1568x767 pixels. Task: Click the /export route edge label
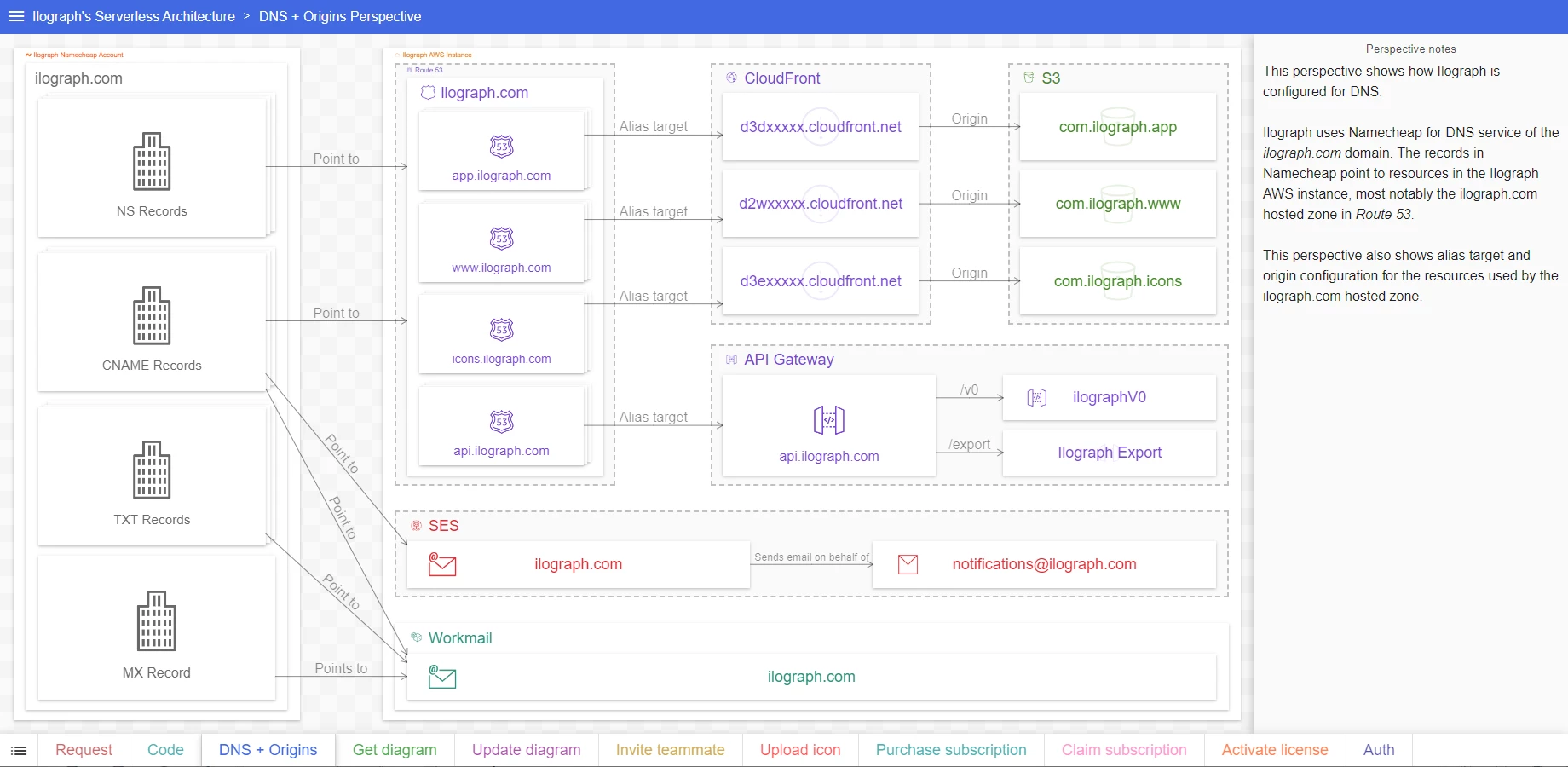point(970,444)
